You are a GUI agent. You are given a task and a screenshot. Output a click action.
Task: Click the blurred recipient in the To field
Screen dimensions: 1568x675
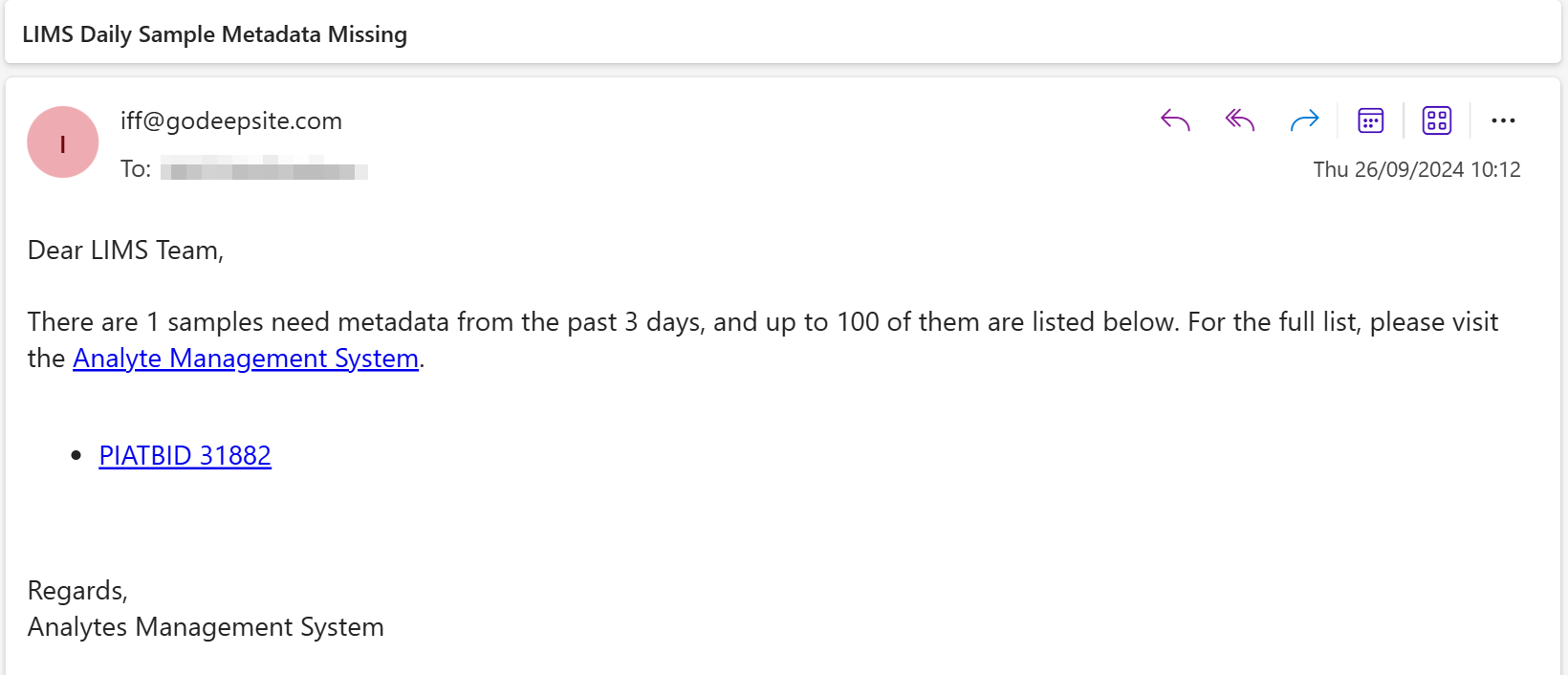264,170
